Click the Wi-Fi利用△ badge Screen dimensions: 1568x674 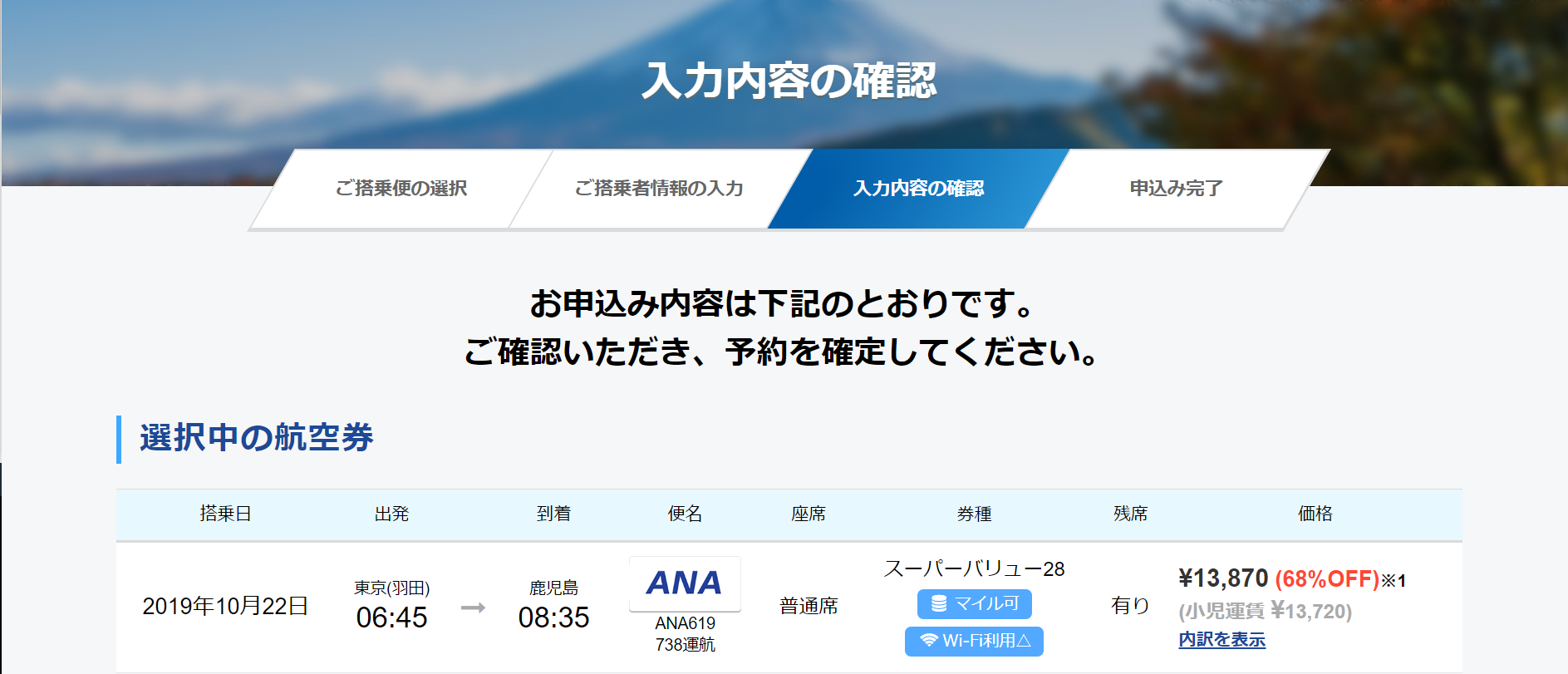(x=974, y=641)
